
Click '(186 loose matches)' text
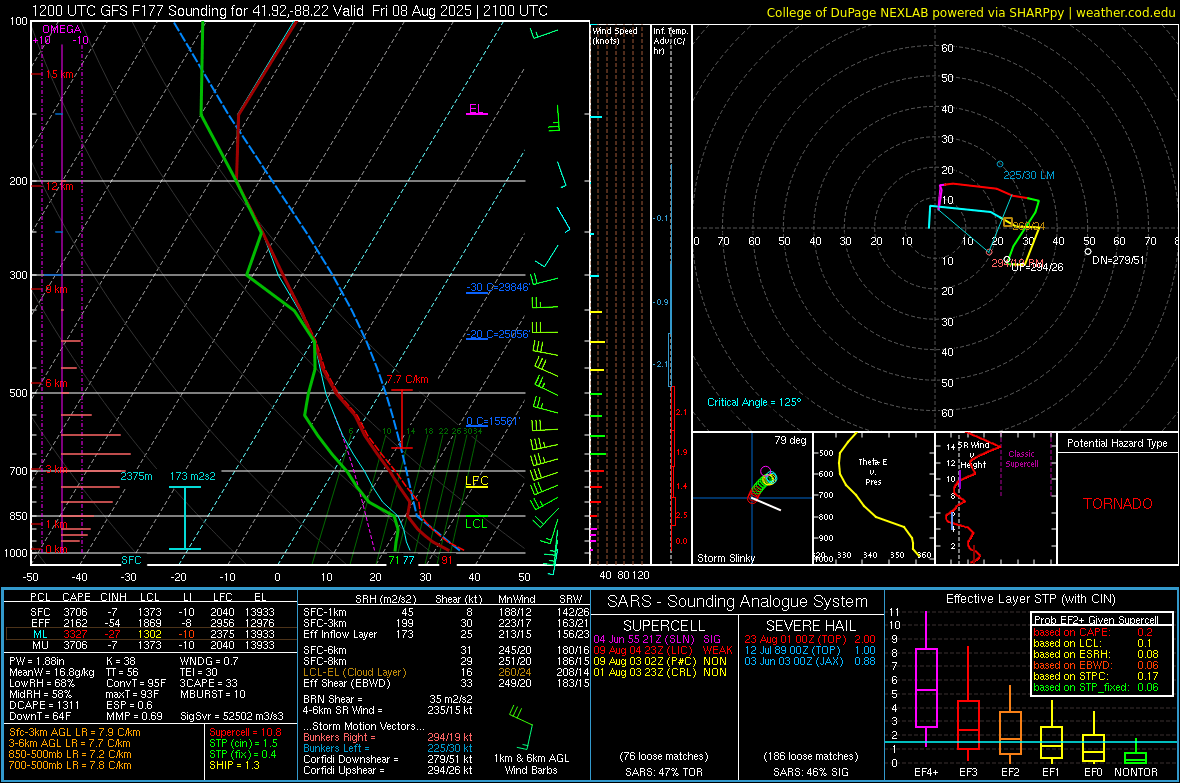click(810, 756)
